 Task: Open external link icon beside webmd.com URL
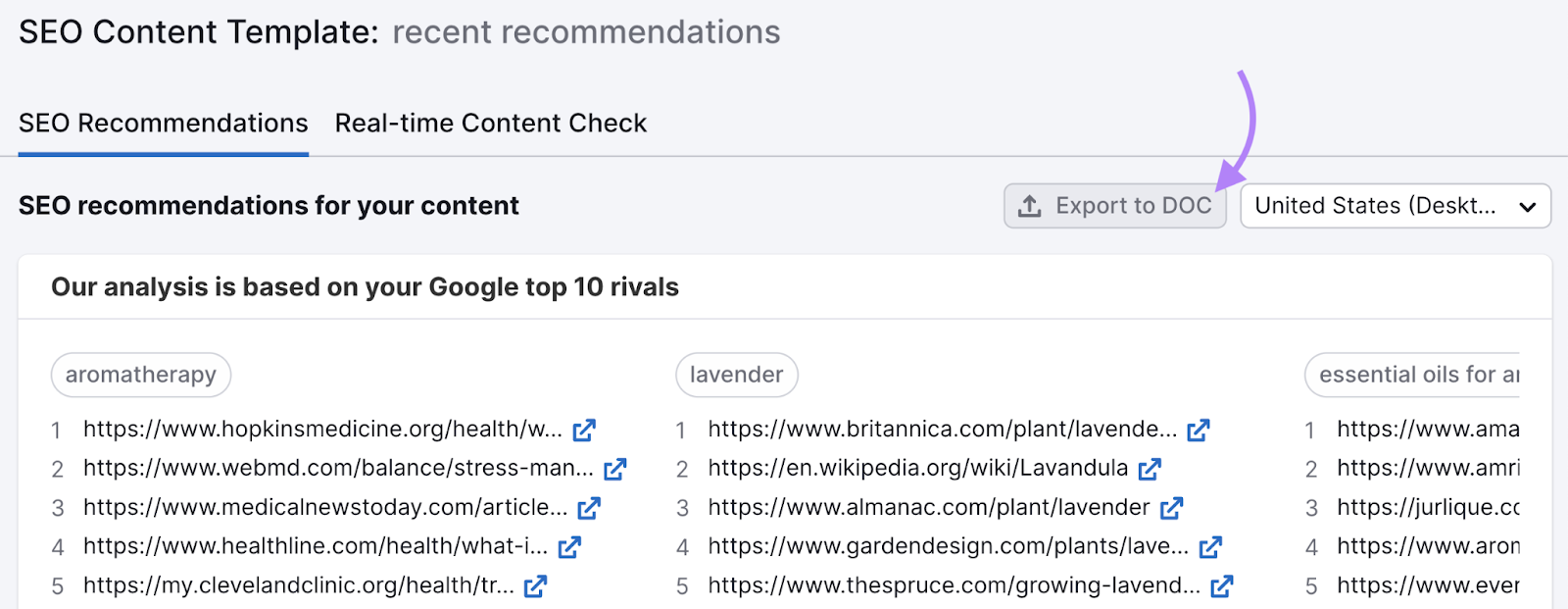[x=614, y=469]
